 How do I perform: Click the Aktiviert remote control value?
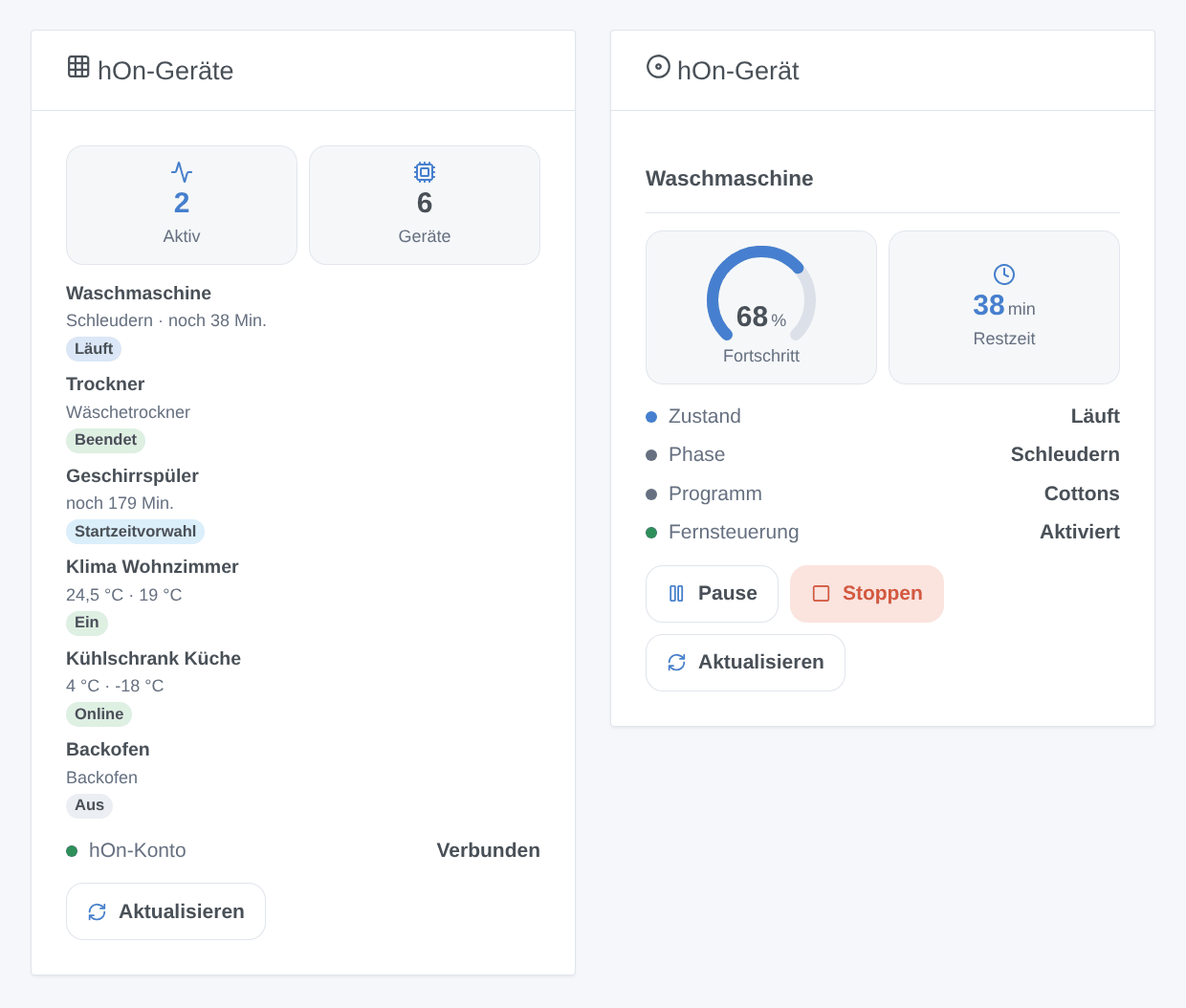click(x=1080, y=532)
